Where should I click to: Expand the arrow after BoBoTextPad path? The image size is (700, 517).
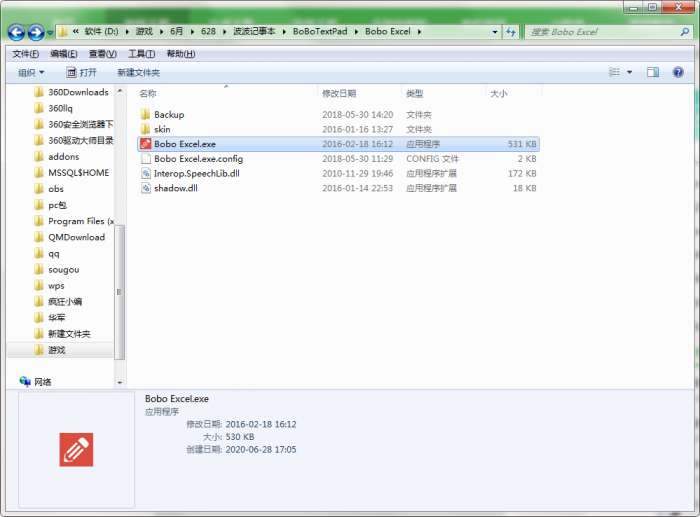pyautogui.click(x=356, y=32)
